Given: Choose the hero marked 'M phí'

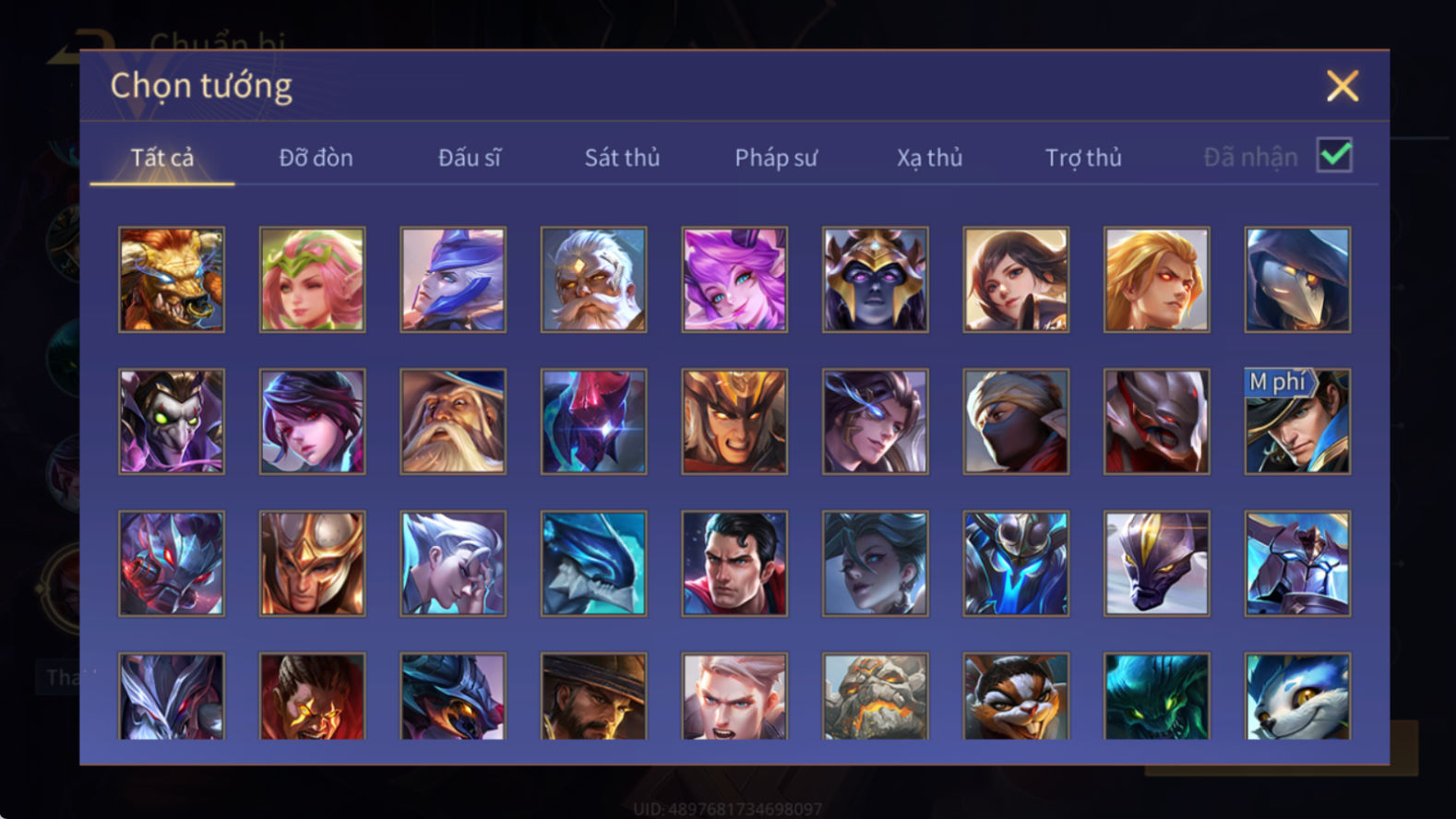Looking at the screenshot, I should pyautogui.click(x=1297, y=421).
